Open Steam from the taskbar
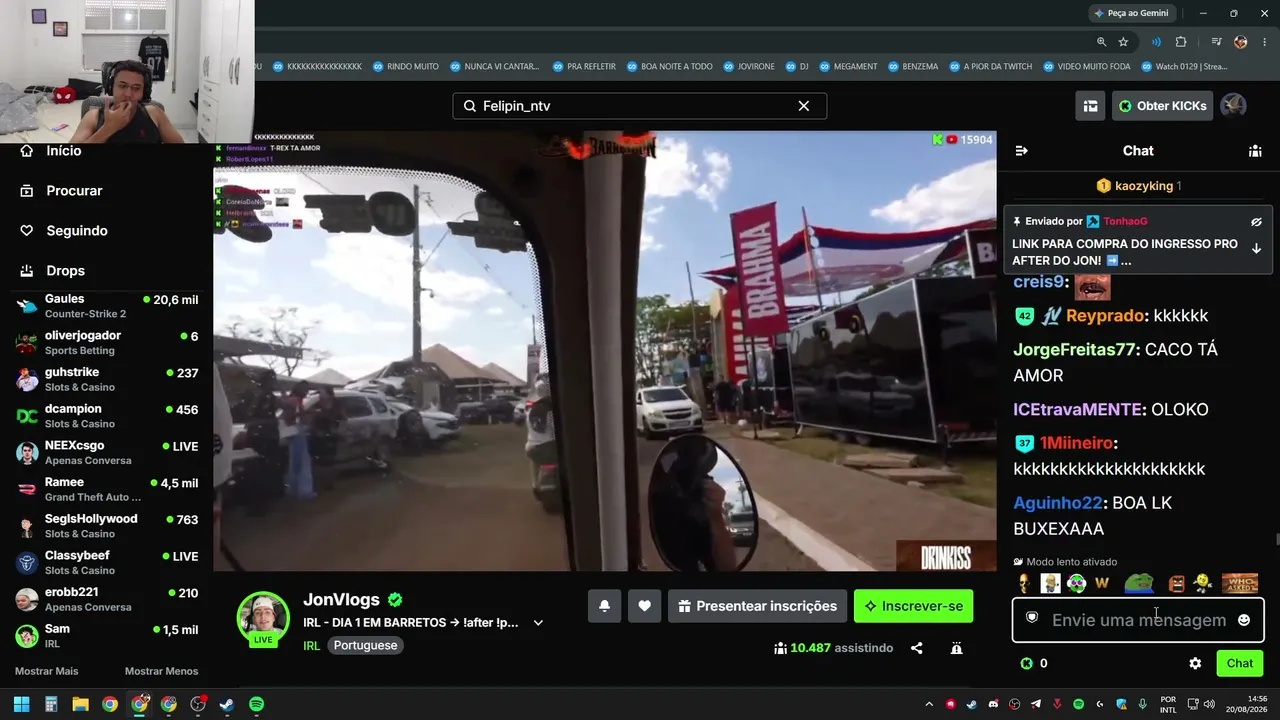The height and width of the screenshot is (720, 1280). click(x=227, y=704)
